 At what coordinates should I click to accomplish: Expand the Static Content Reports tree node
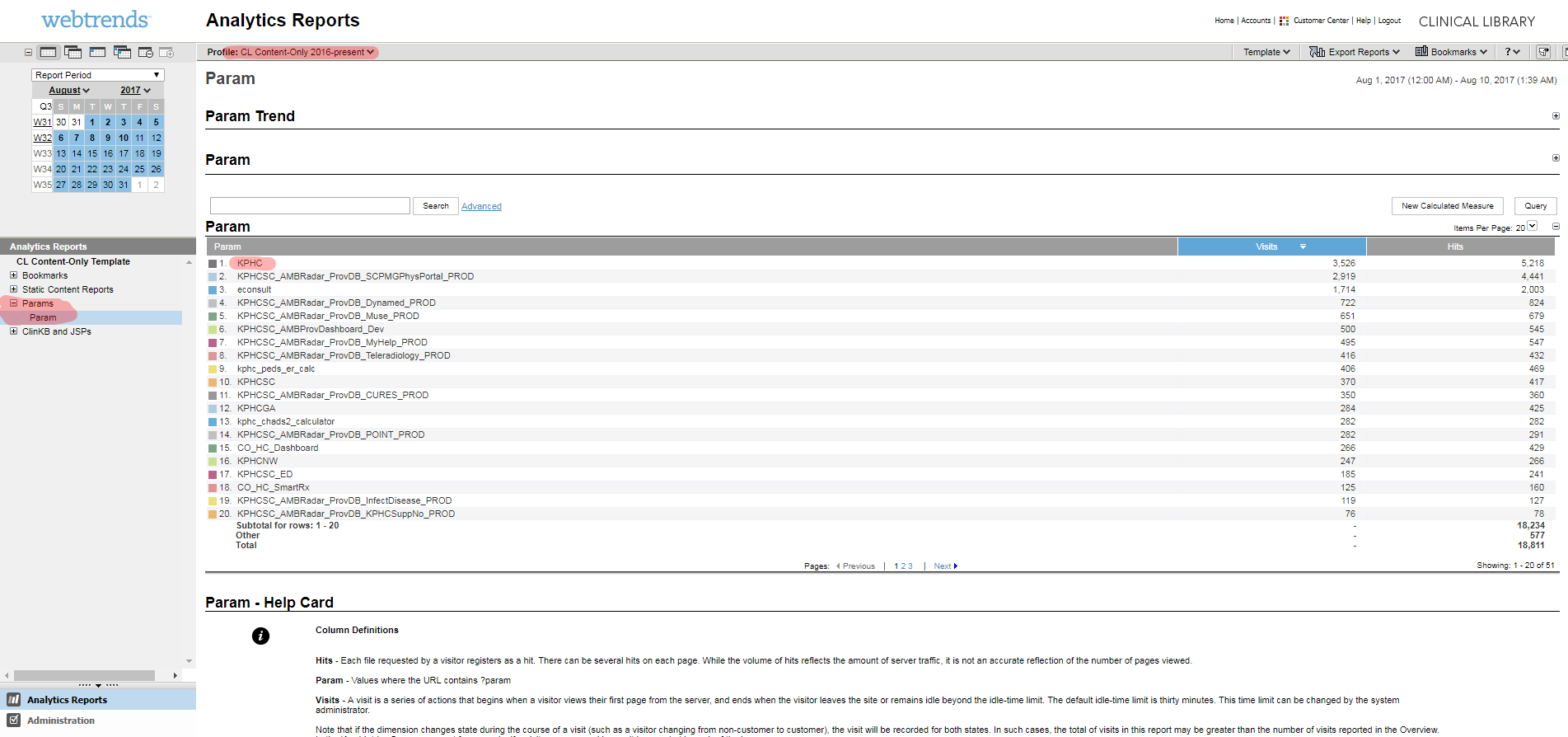click(13, 289)
